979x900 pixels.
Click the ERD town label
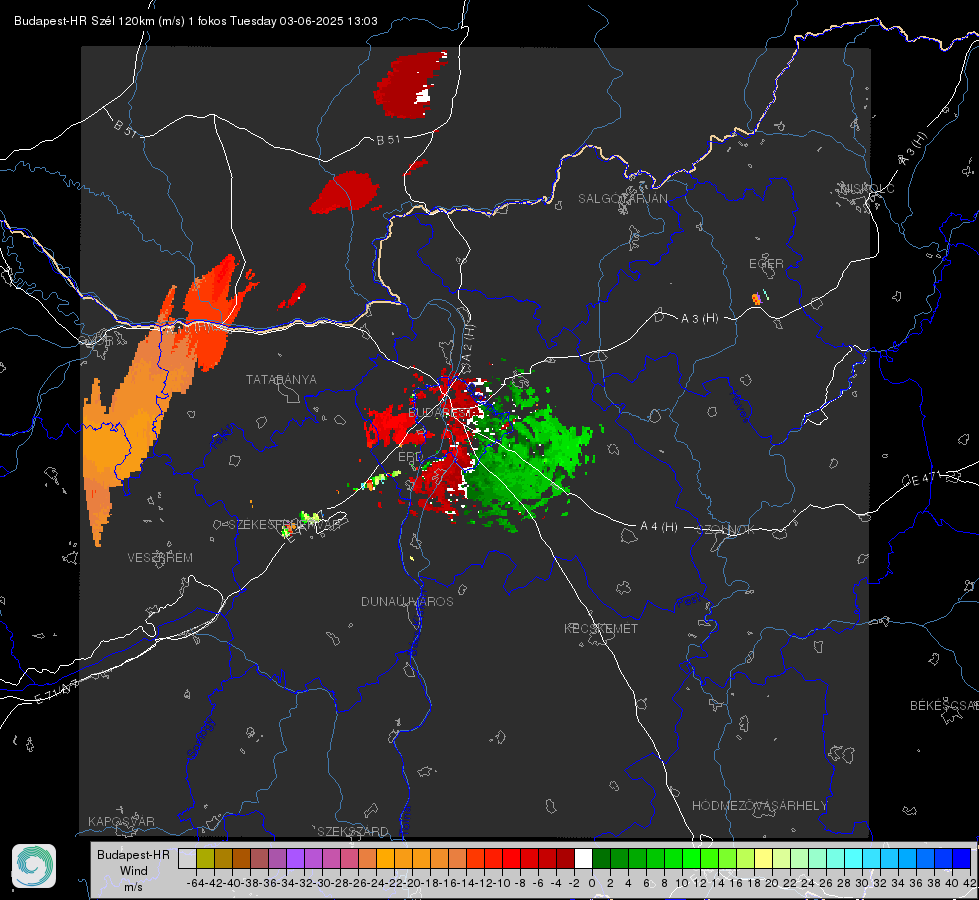tap(410, 457)
